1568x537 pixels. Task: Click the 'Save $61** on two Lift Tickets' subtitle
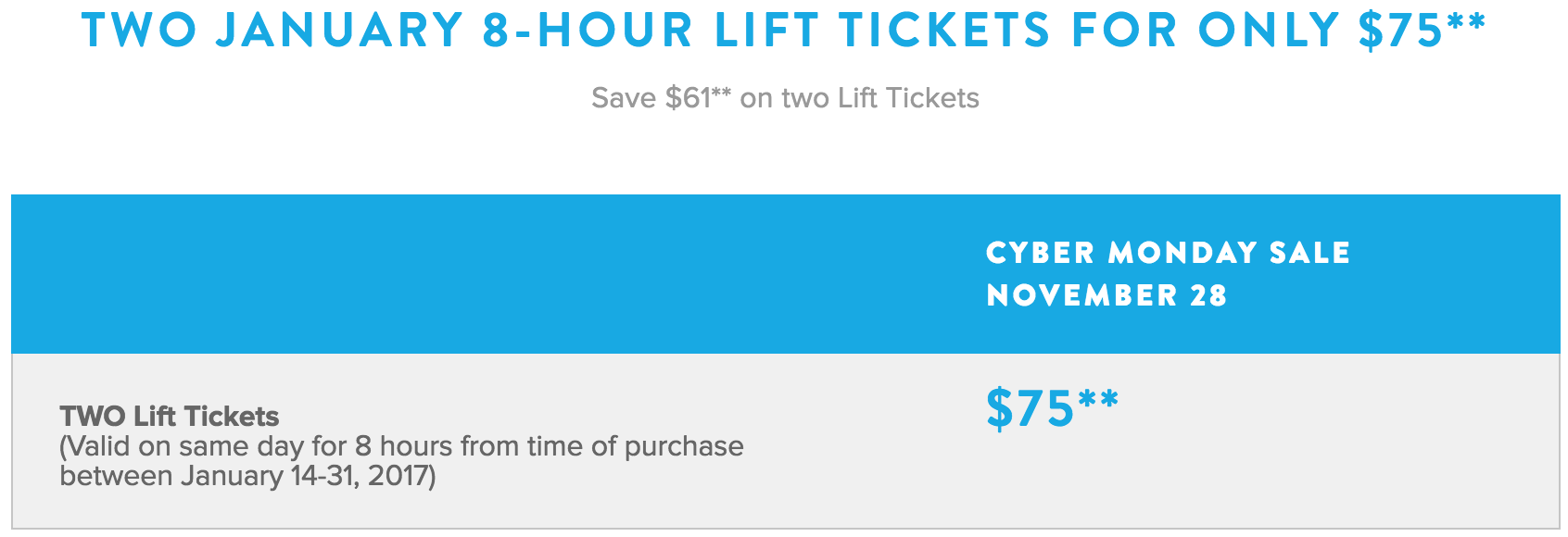coord(785,98)
